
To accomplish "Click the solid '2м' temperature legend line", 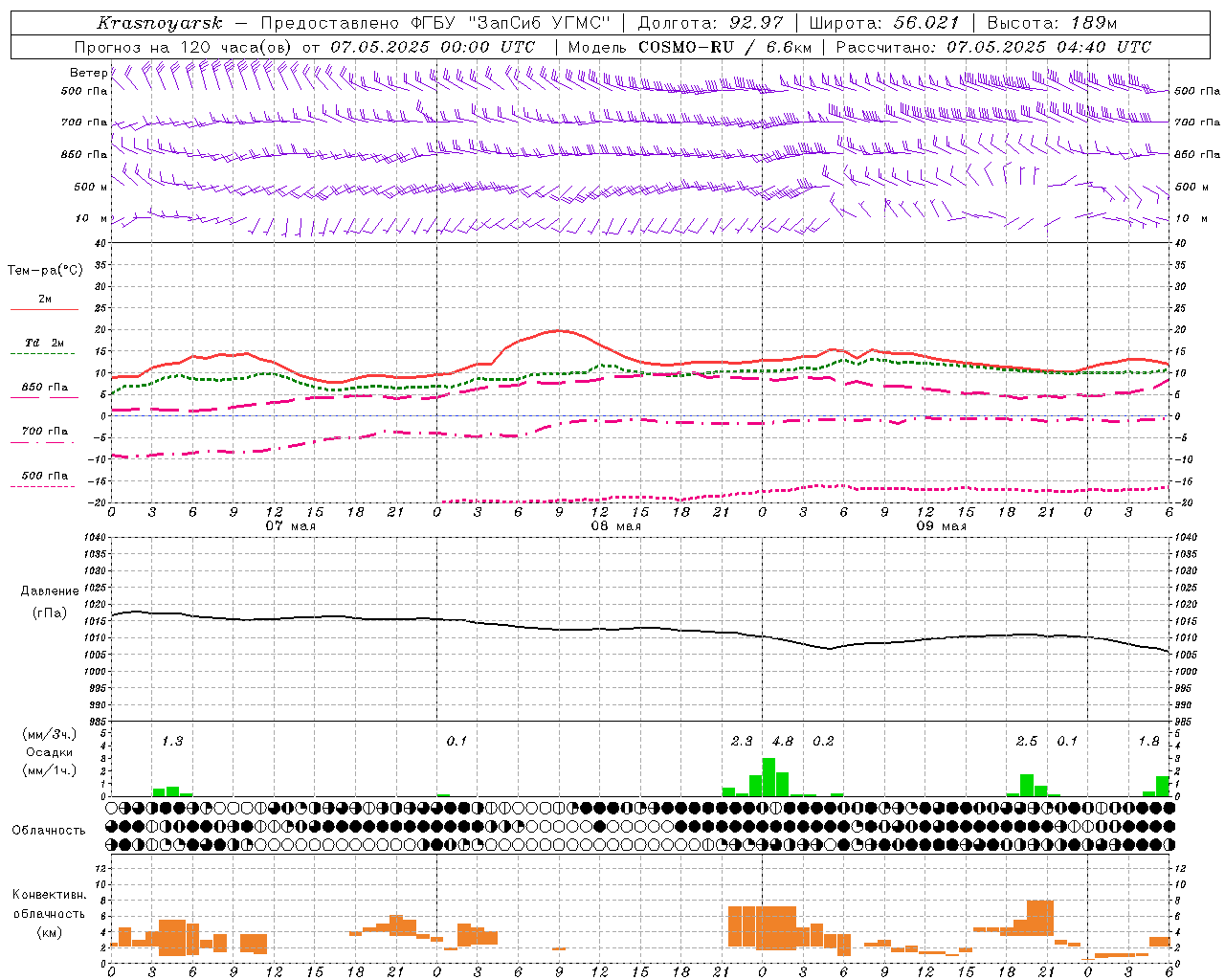I will pos(44,309).
